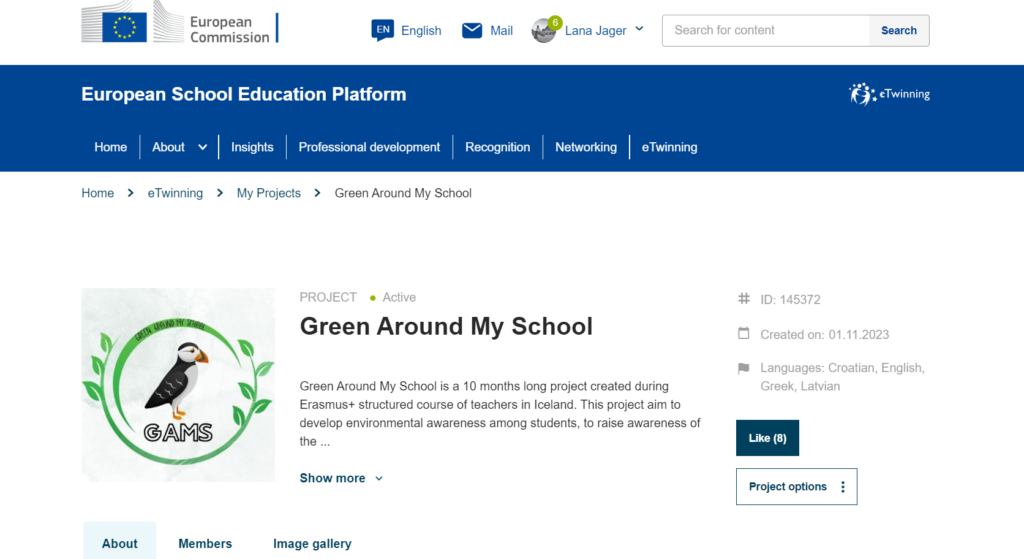Click the PROJECT label above the title
1024x559 pixels.
point(328,297)
